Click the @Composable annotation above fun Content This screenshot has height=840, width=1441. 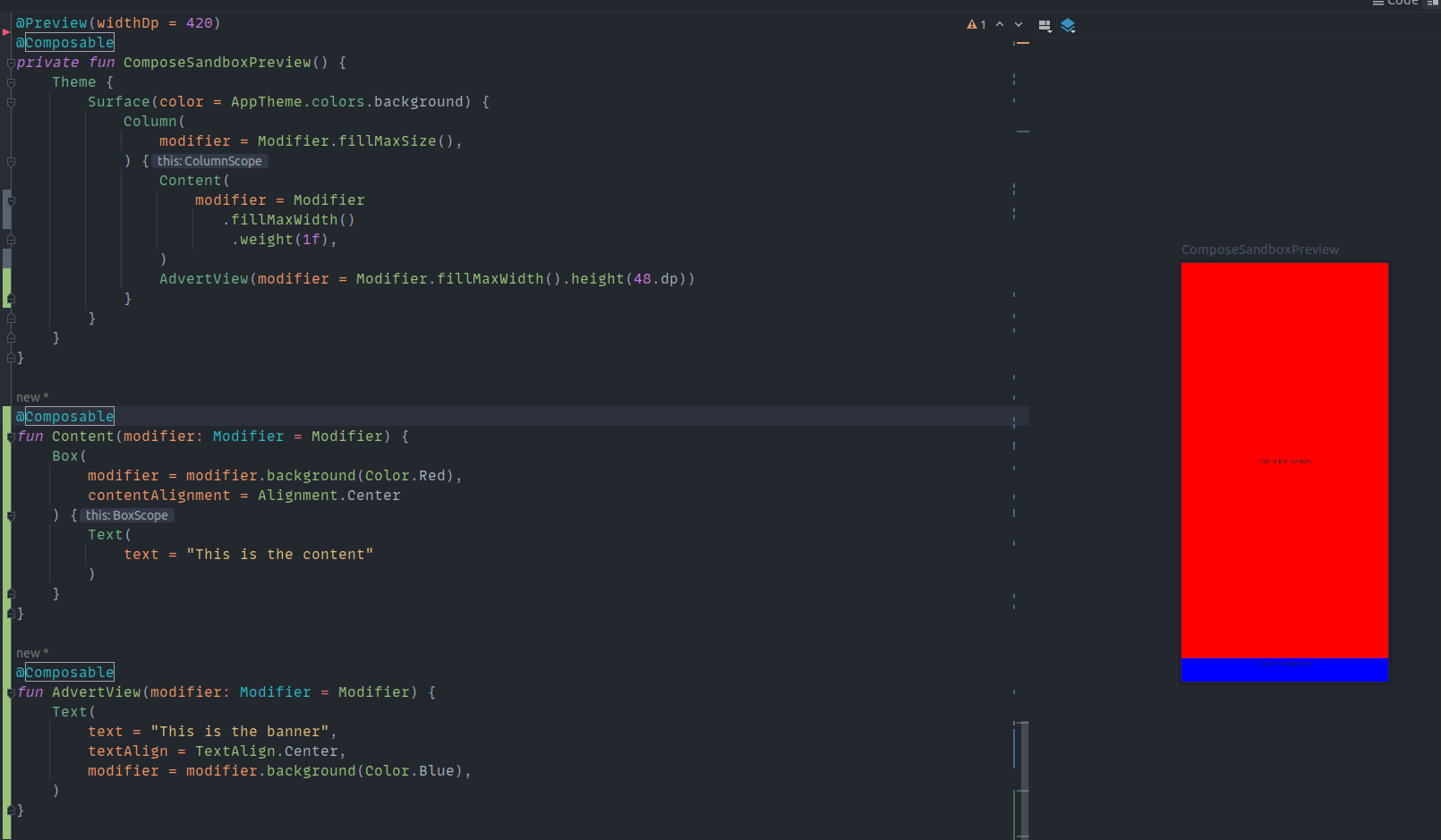coord(65,417)
